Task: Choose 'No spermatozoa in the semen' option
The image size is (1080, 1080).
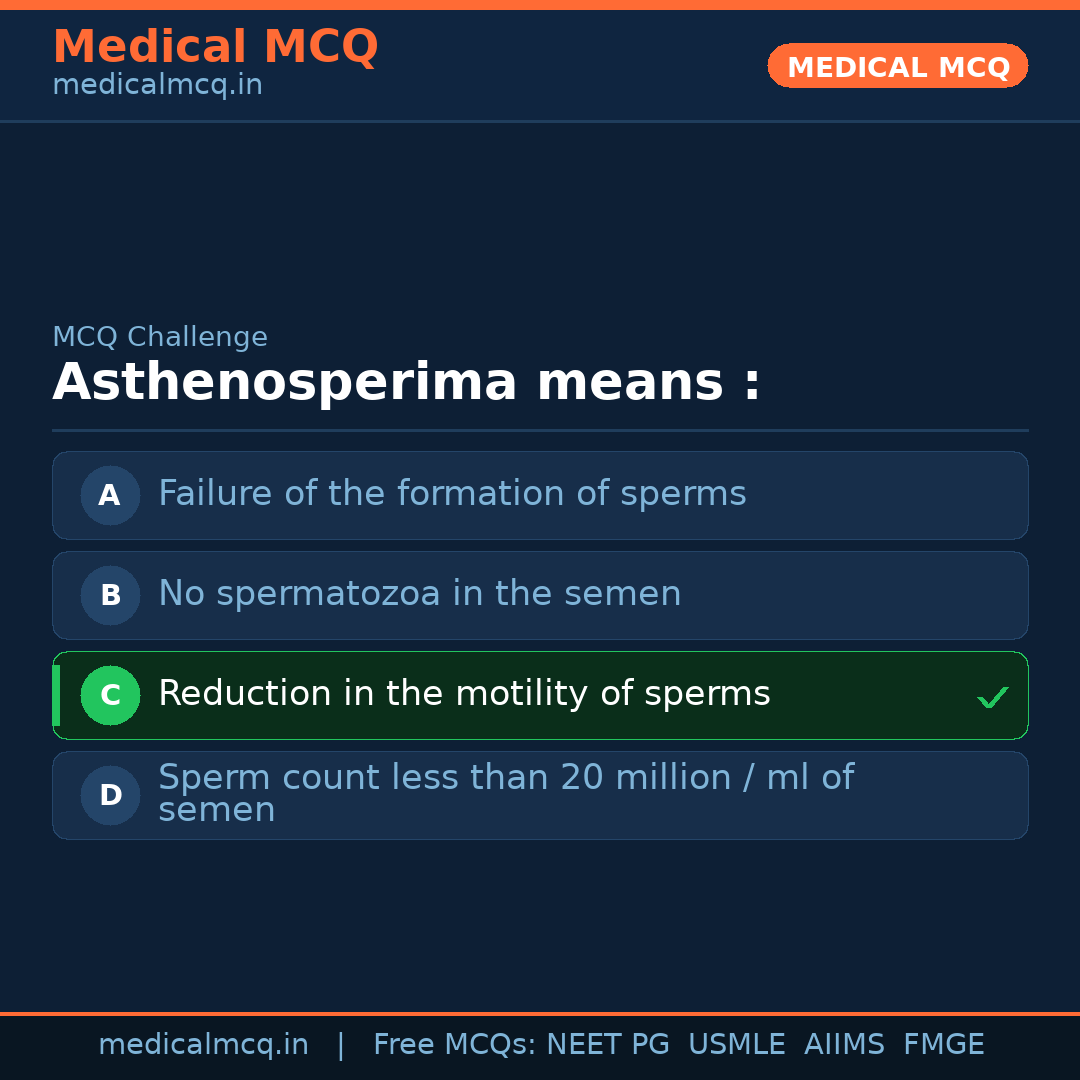Action: coord(420,594)
